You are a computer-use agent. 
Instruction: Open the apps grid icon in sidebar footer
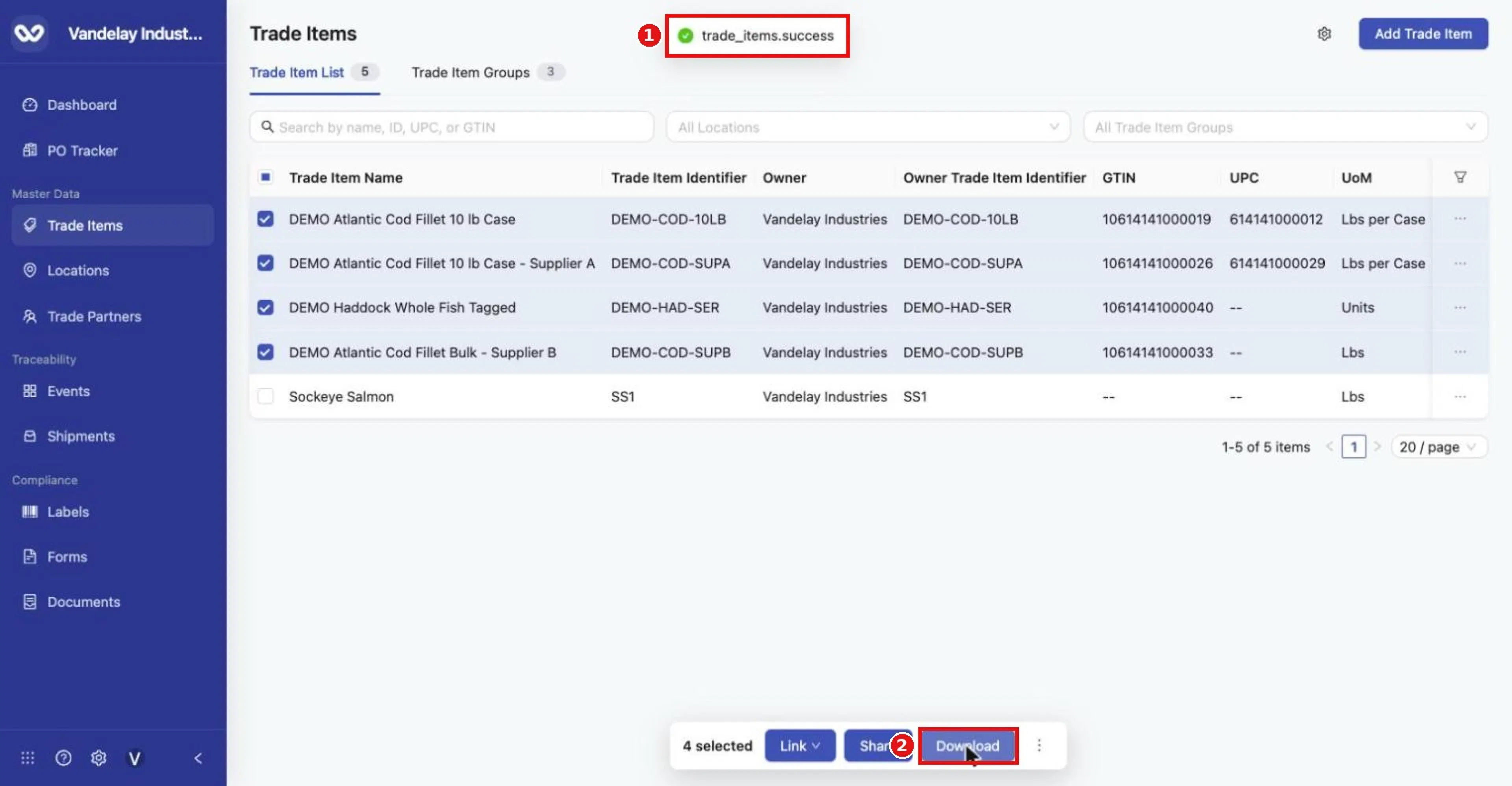(28, 758)
